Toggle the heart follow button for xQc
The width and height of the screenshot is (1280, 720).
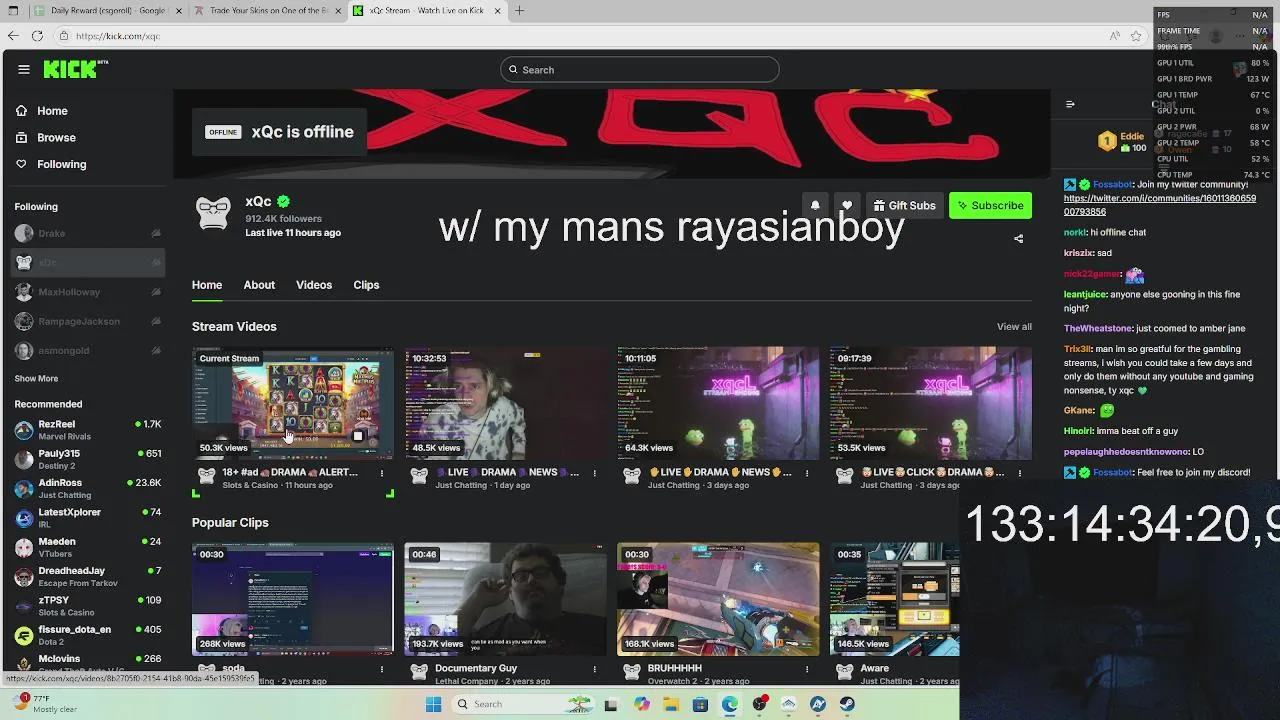pos(847,205)
